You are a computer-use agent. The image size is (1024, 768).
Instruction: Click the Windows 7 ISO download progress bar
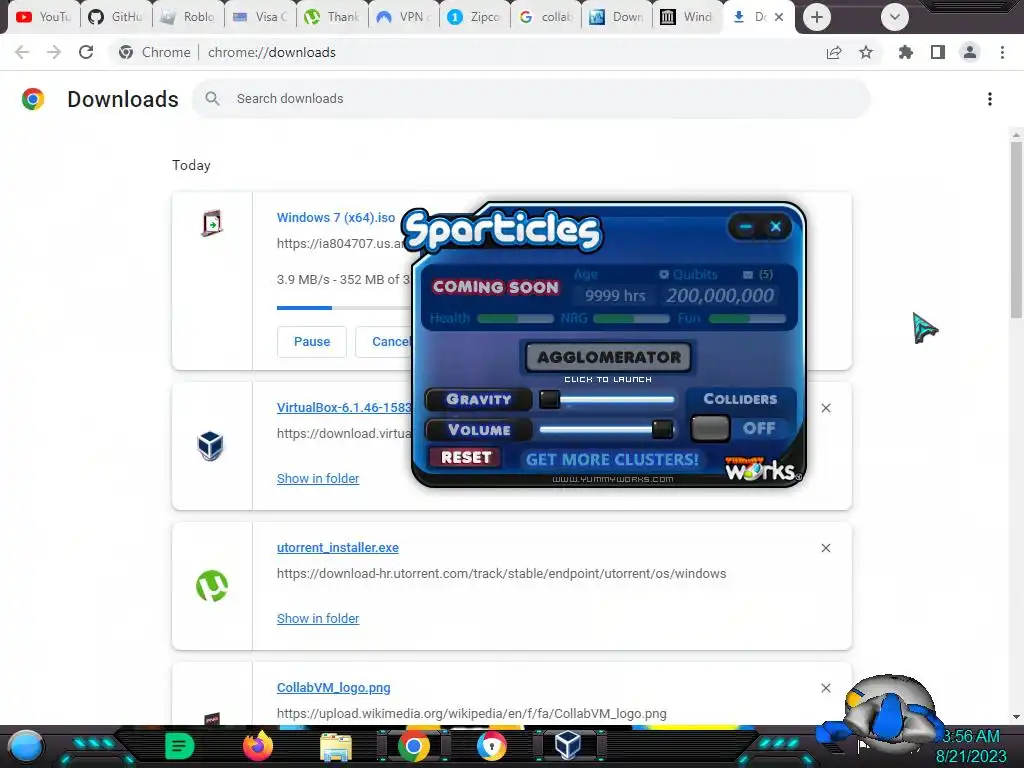pos(344,308)
